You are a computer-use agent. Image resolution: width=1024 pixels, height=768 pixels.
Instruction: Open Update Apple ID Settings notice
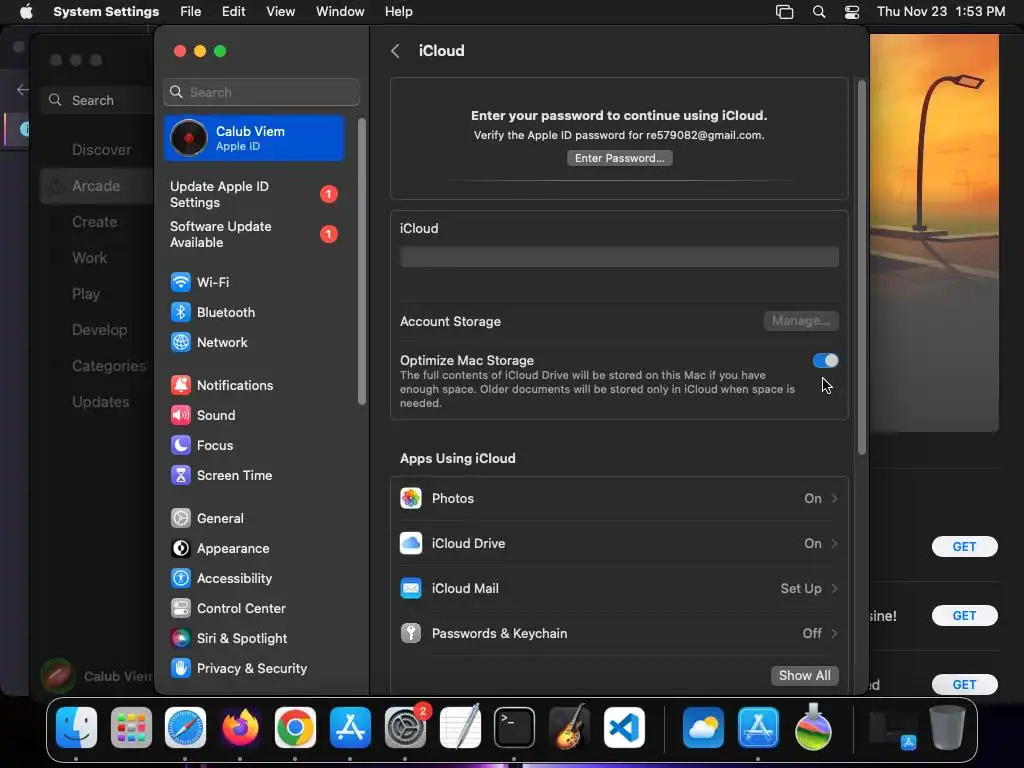[x=254, y=195]
